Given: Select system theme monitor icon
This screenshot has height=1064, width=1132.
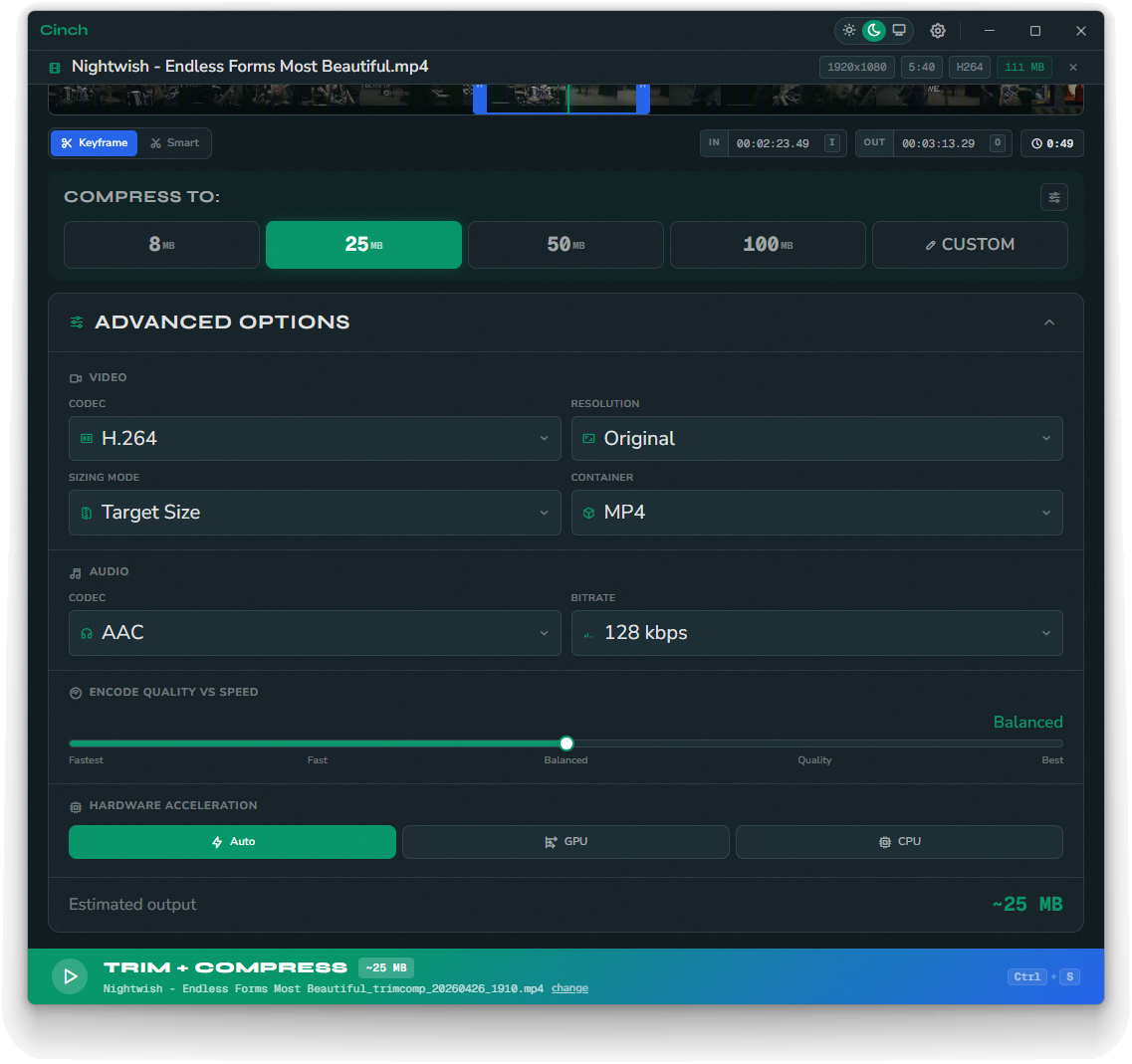Looking at the screenshot, I should click(899, 30).
